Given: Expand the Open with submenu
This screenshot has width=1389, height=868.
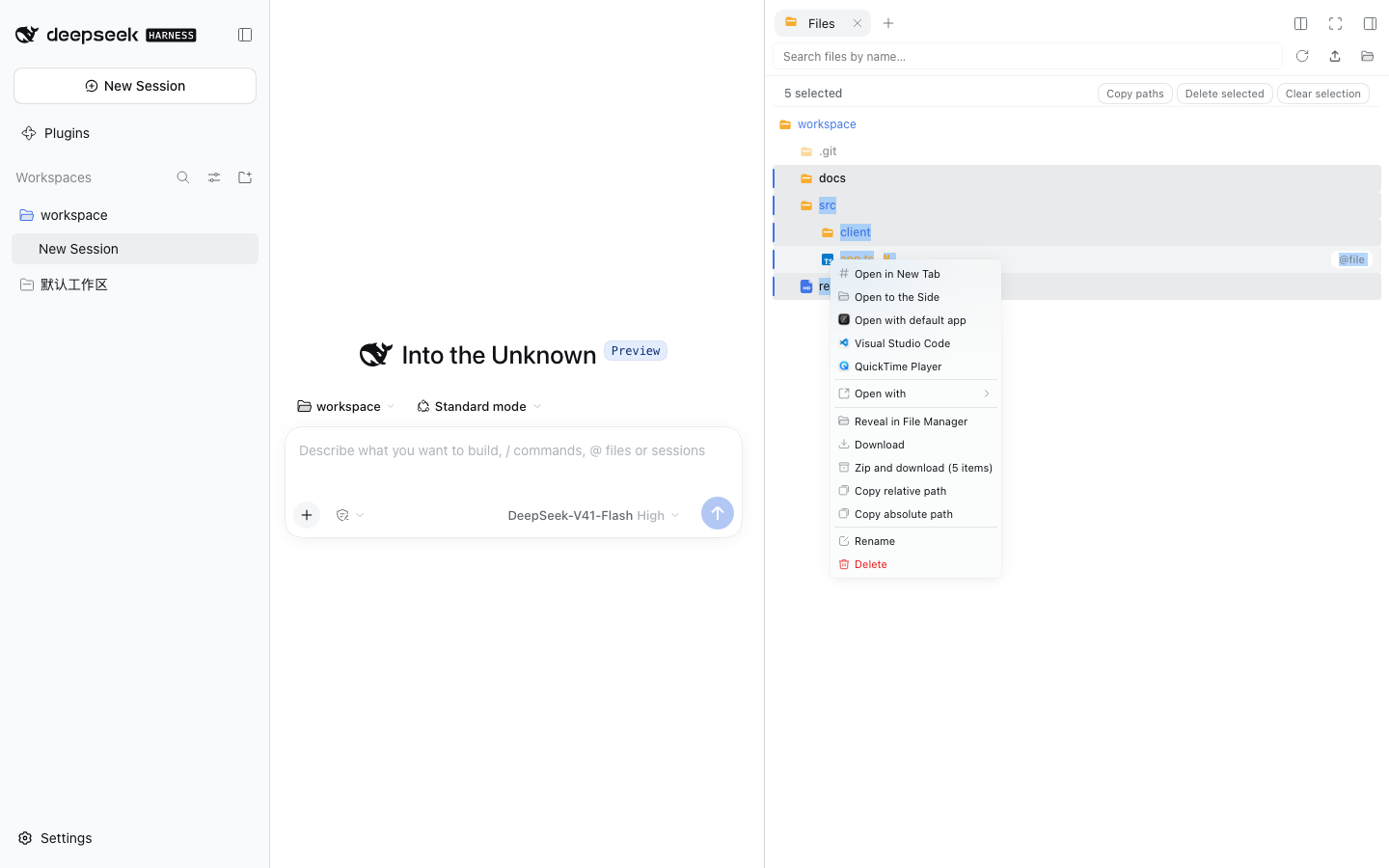Looking at the screenshot, I should (915, 393).
